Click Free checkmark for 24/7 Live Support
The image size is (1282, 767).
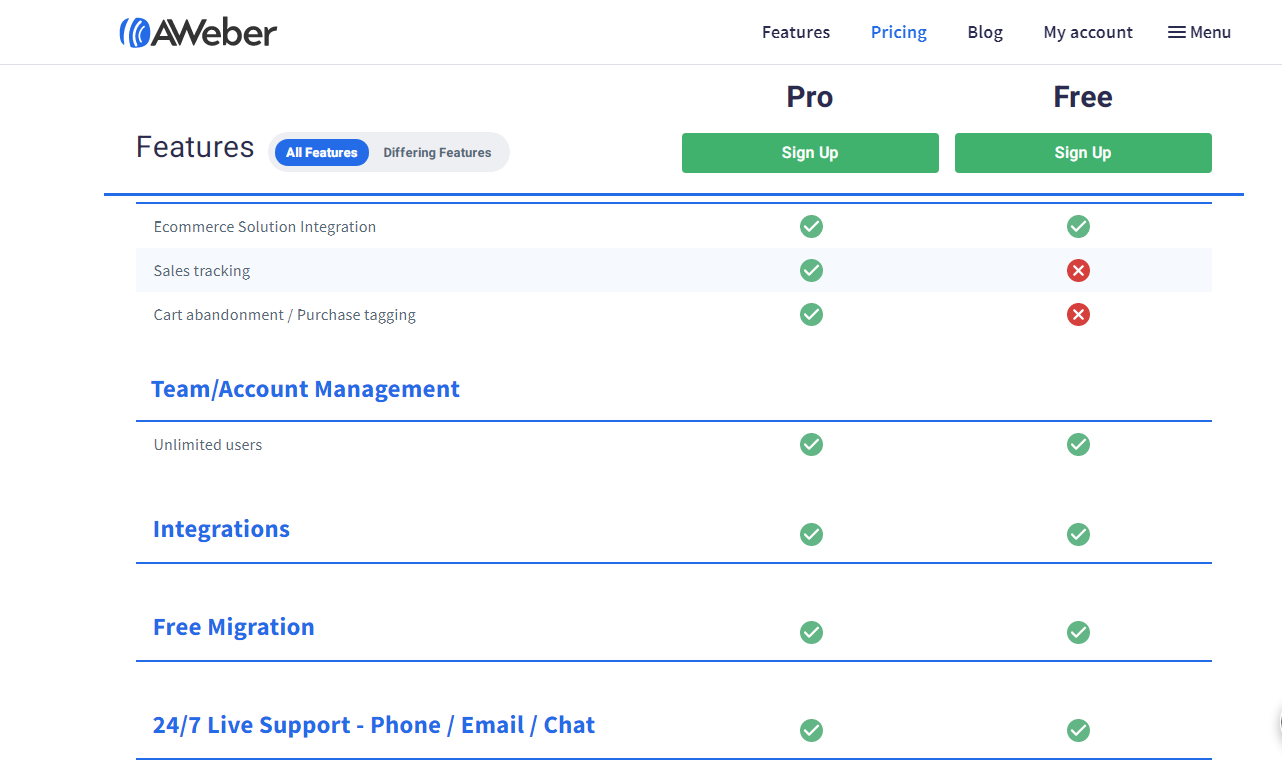(1078, 730)
